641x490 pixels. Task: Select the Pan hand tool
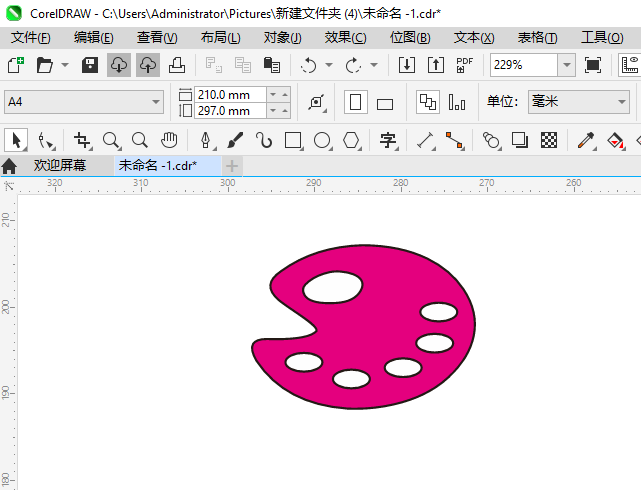169,140
